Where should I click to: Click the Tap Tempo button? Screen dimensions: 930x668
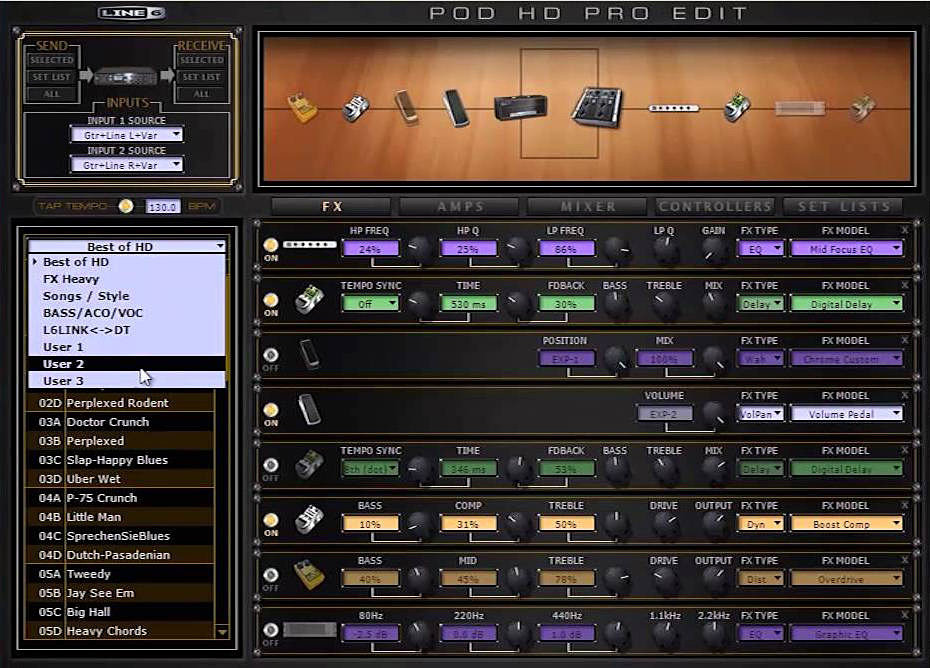126,206
